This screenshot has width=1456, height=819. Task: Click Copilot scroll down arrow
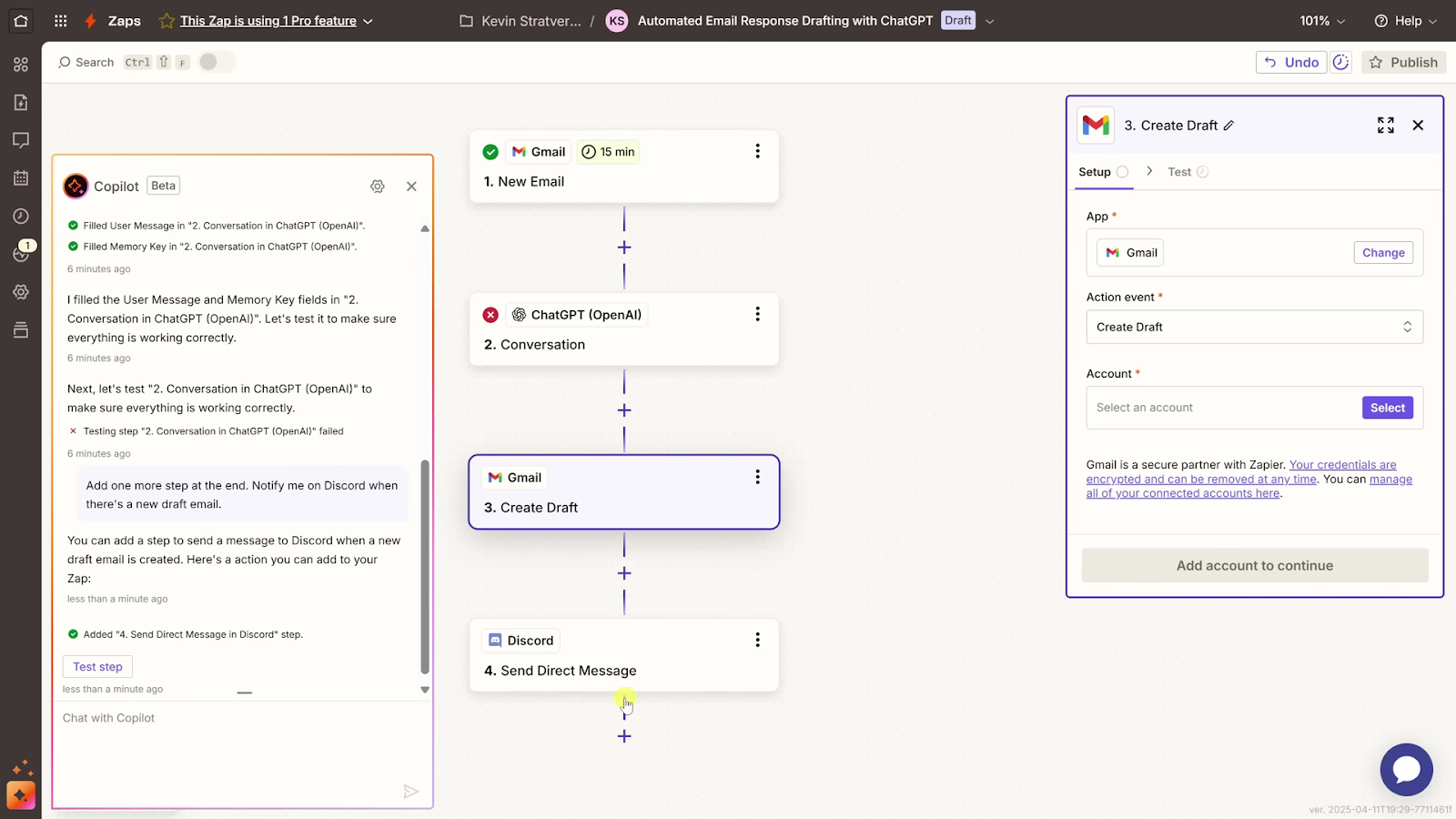click(x=425, y=690)
